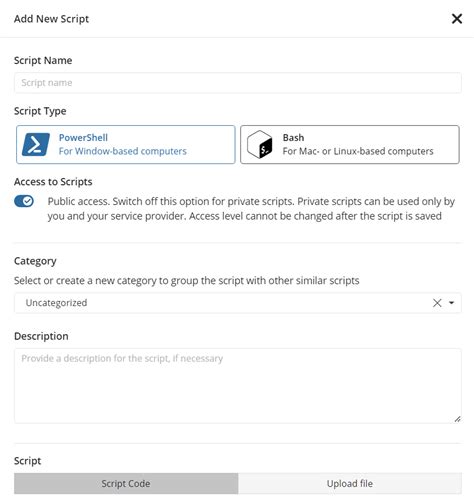Click into the Description text area
The height and width of the screenshot is (497, 474).
point(238,386)
